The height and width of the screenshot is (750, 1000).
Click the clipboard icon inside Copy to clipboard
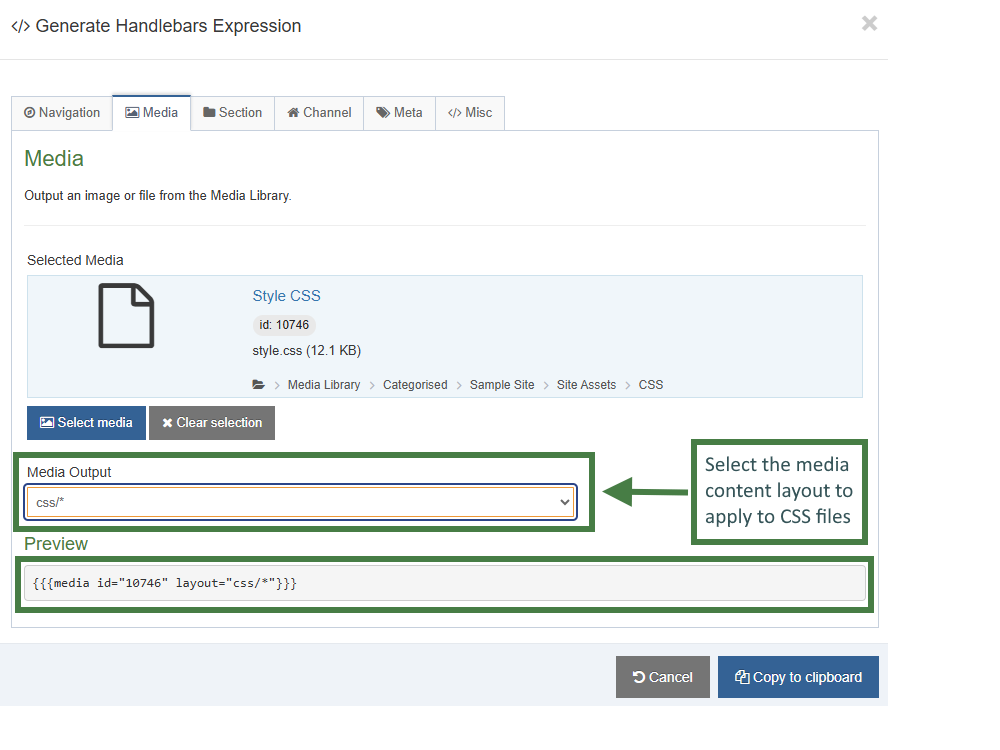[x=741, y=677]
